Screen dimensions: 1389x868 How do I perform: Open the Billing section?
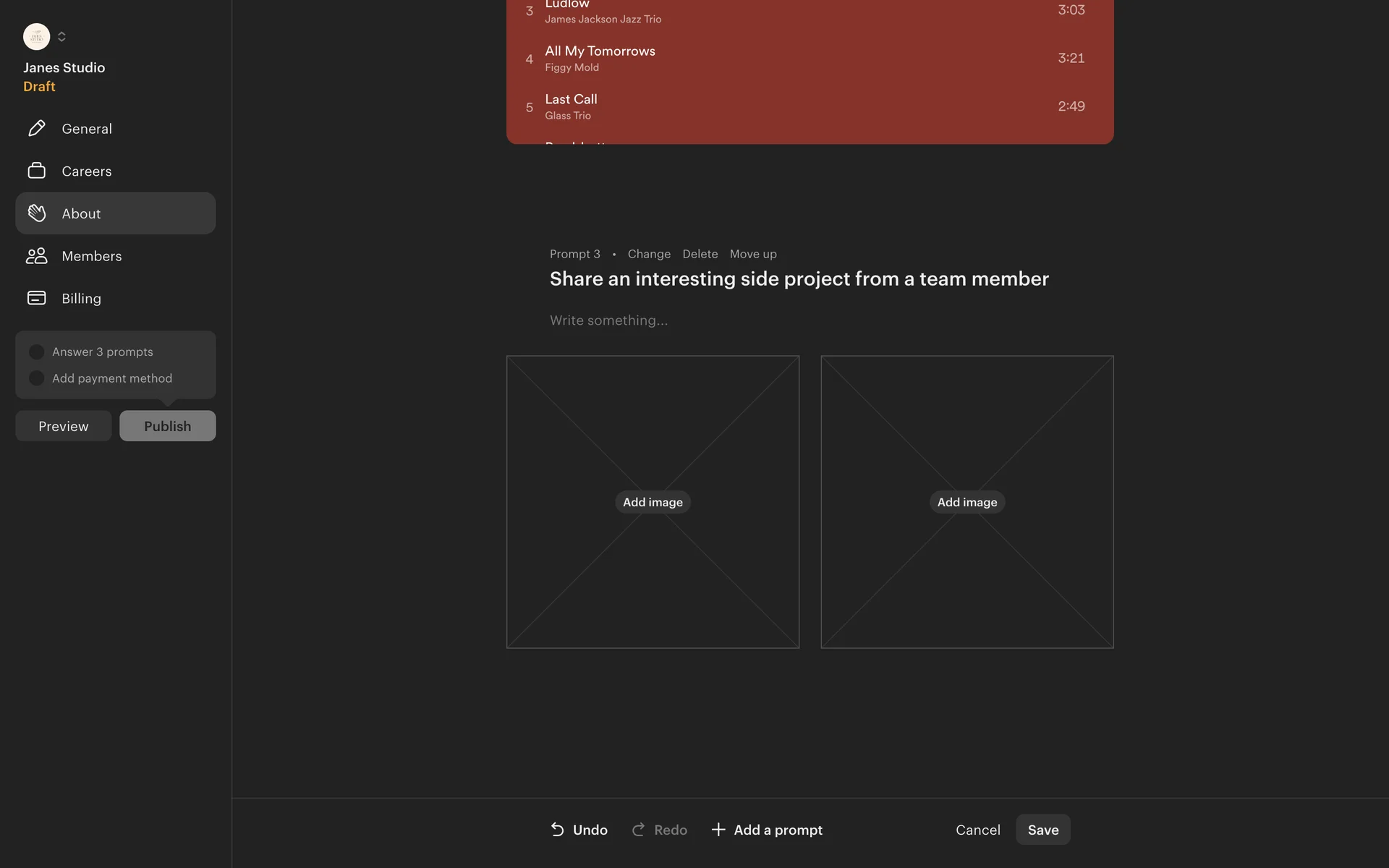click(x=82, y=298)
